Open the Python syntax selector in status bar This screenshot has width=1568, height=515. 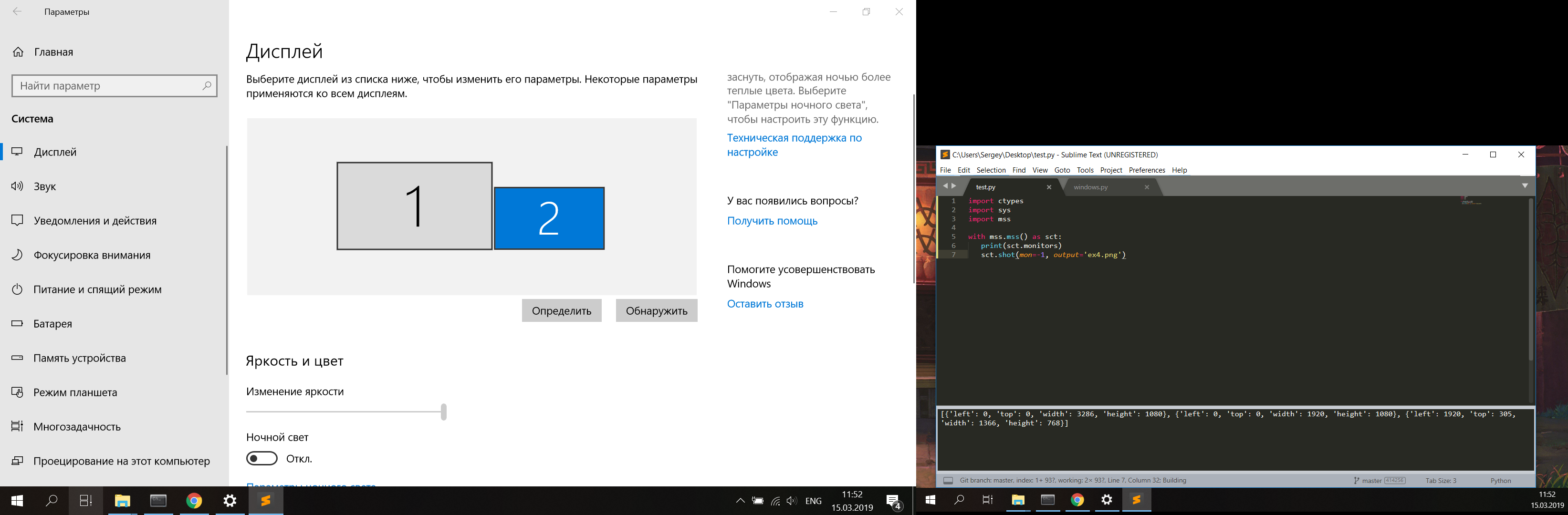coord(1500,480)
